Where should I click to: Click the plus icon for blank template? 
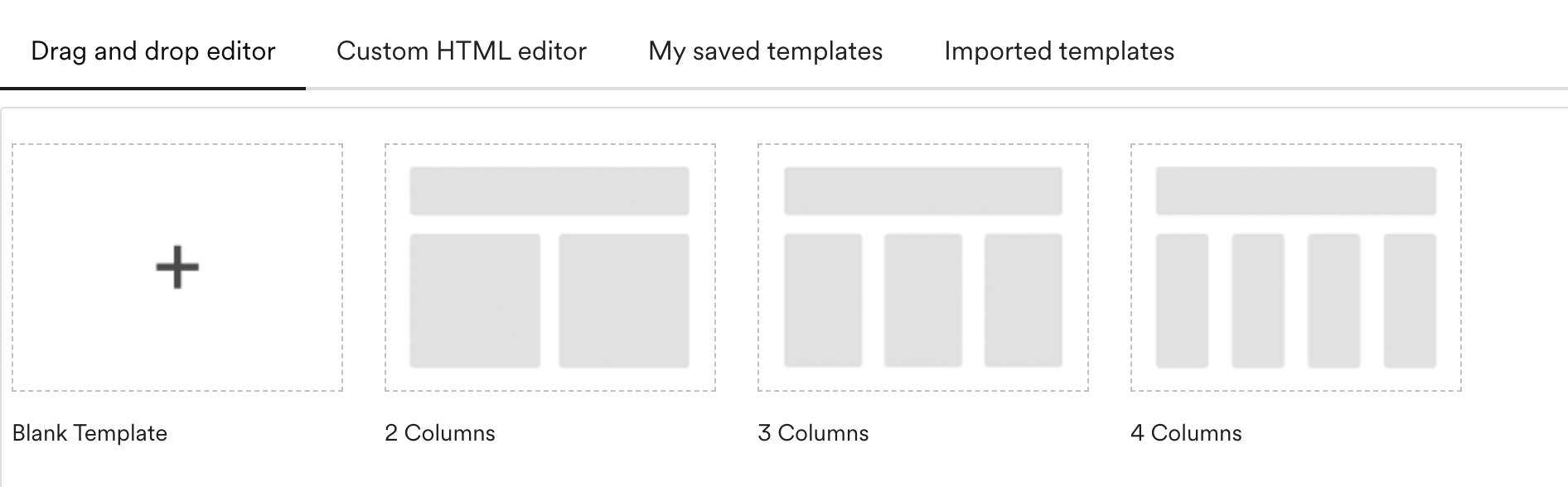(x=177, y=268)
